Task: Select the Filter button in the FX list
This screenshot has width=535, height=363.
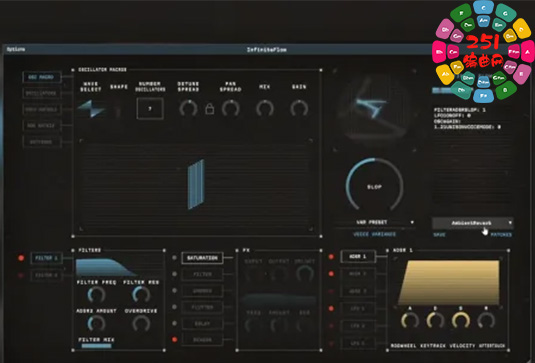Action: click(202, 274)
